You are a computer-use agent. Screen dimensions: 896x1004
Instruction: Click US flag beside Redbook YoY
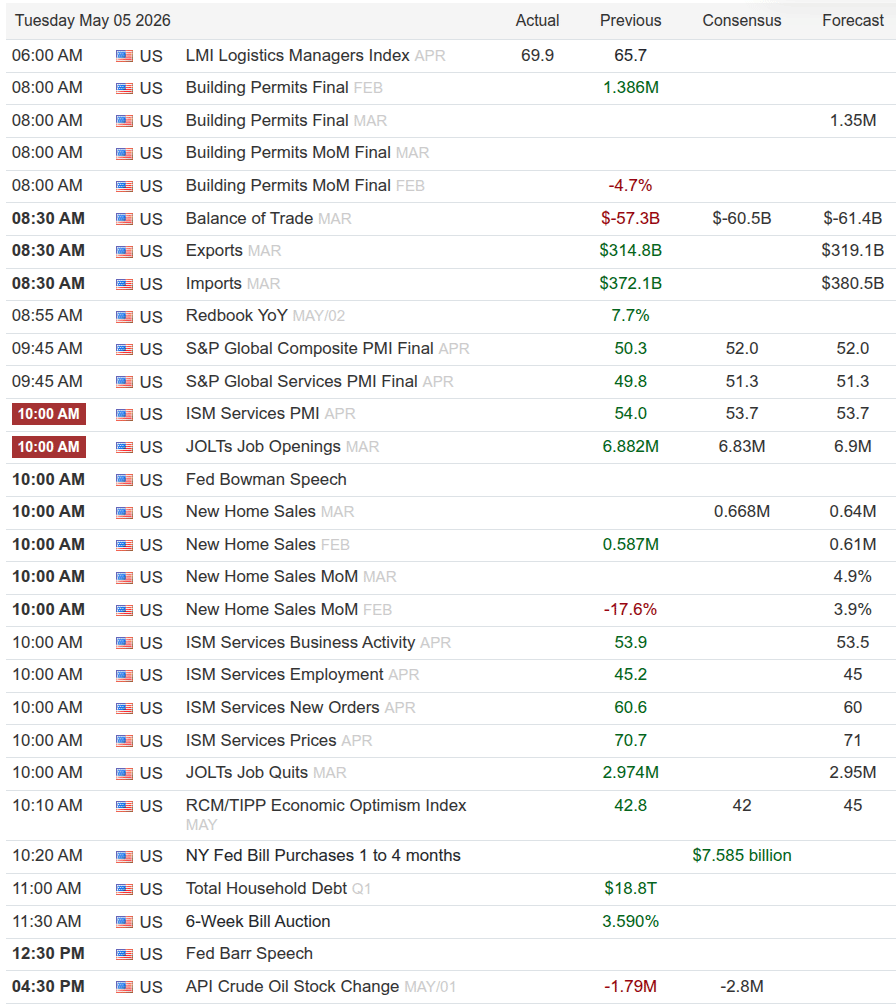124,317
